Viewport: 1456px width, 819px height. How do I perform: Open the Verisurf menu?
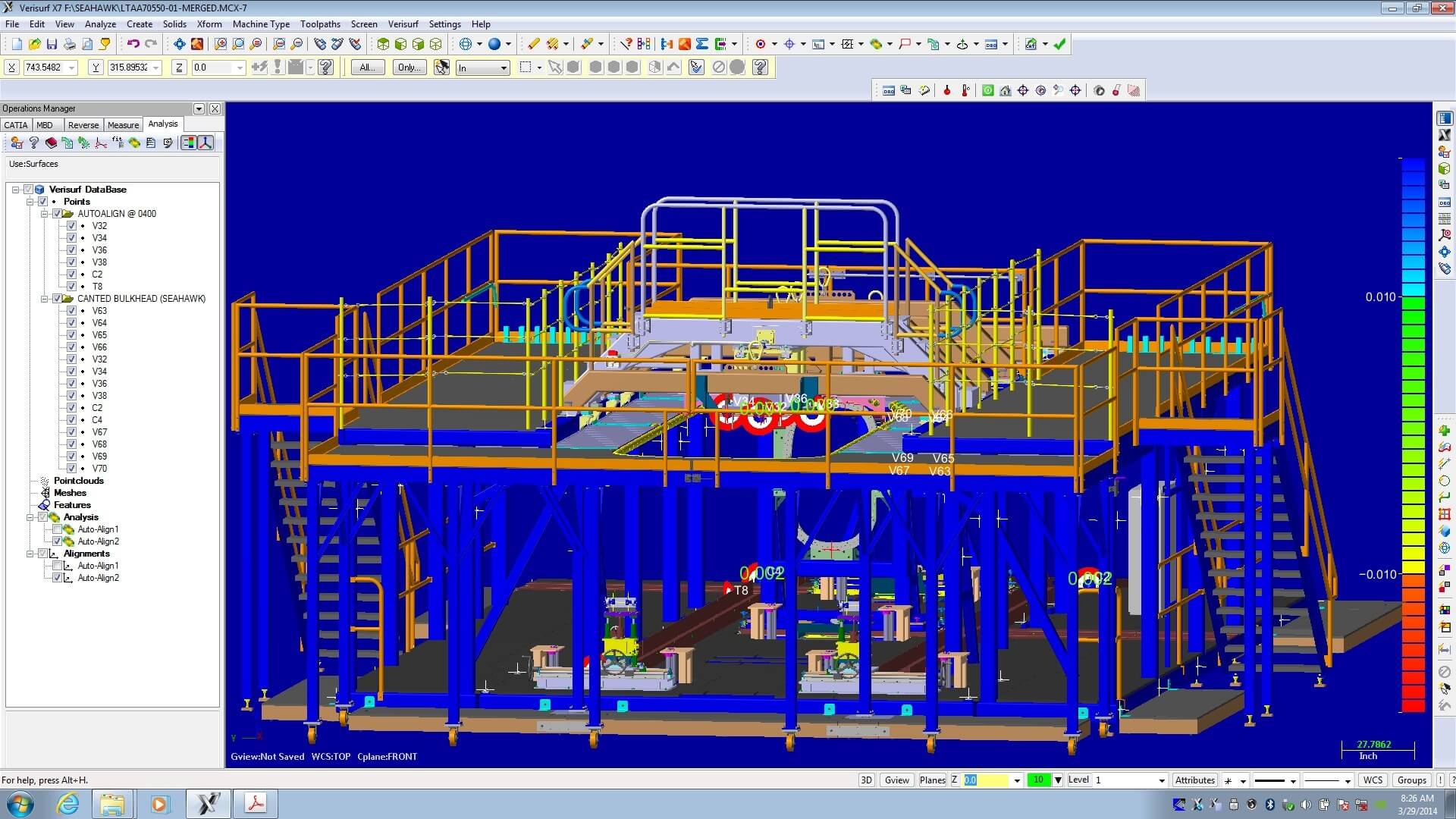tap(403, 24)
